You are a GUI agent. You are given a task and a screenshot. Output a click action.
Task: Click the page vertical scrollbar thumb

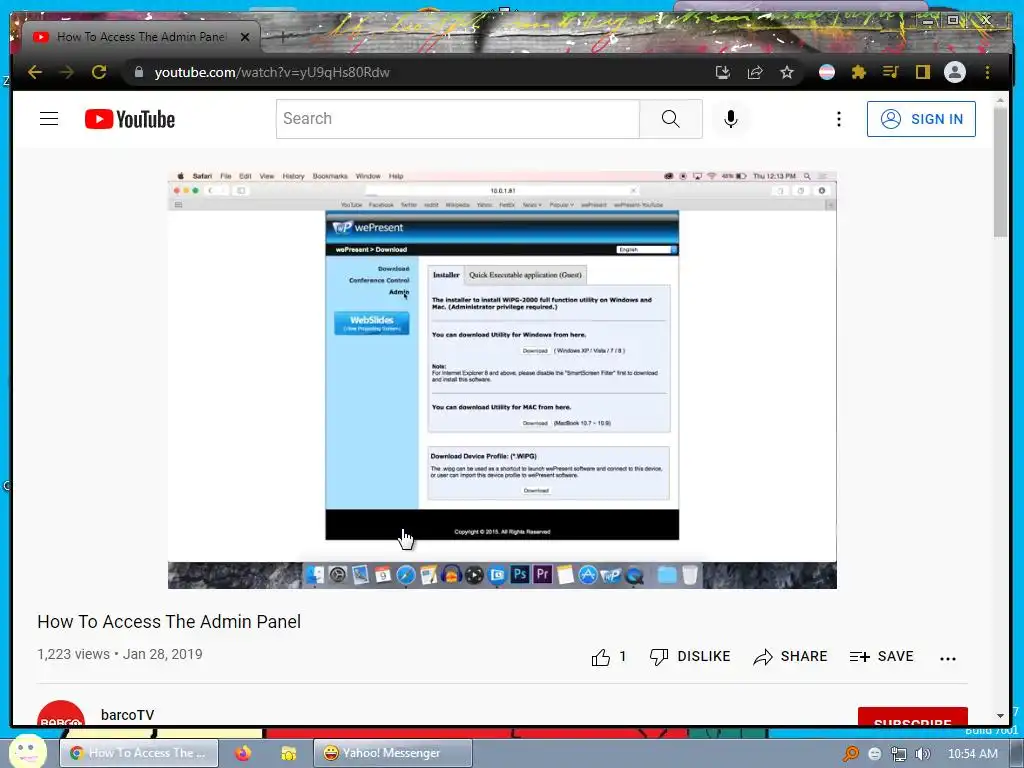[x=1000, y=172]
